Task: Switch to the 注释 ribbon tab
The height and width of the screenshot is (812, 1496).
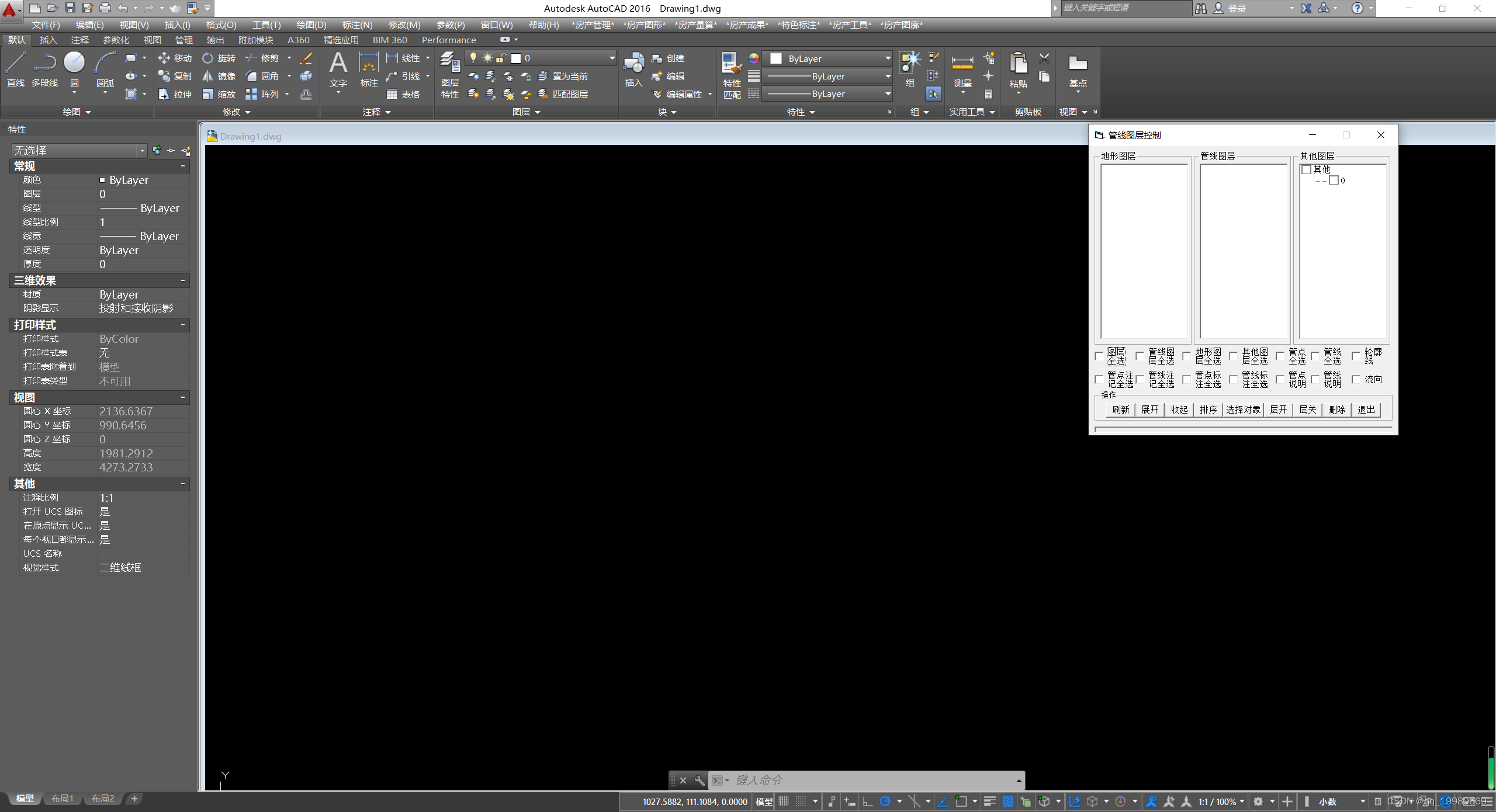Action: pos(79,40)
